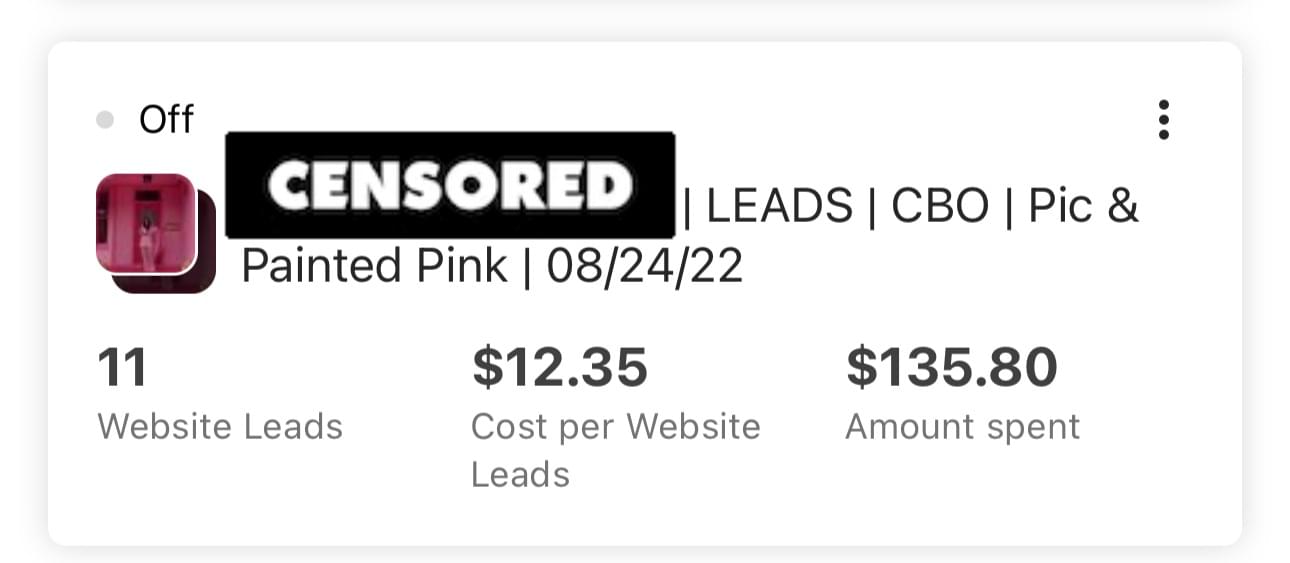The height and width of the screenshot is (563, 1290).
Task: Click the grey background above the card
Action: [645, 18]
